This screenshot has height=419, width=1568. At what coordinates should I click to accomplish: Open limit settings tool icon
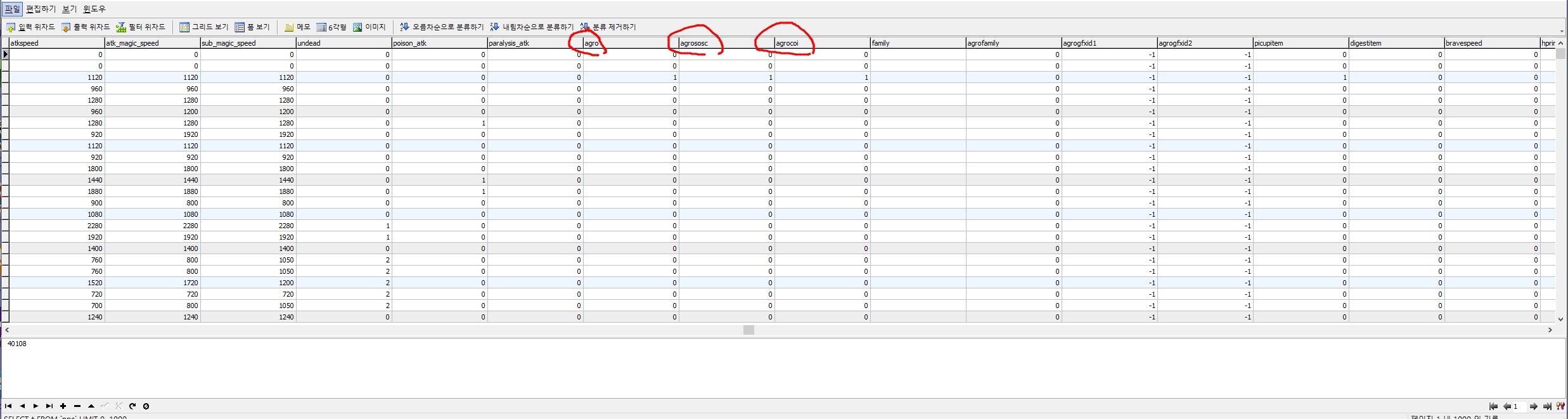[x=1560, y=407]
